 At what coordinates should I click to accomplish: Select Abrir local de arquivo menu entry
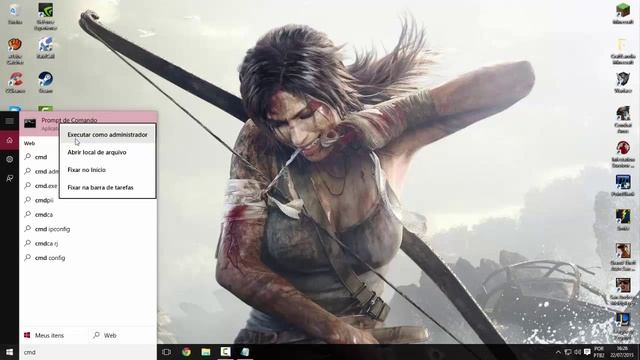click(x=97, y=152)
